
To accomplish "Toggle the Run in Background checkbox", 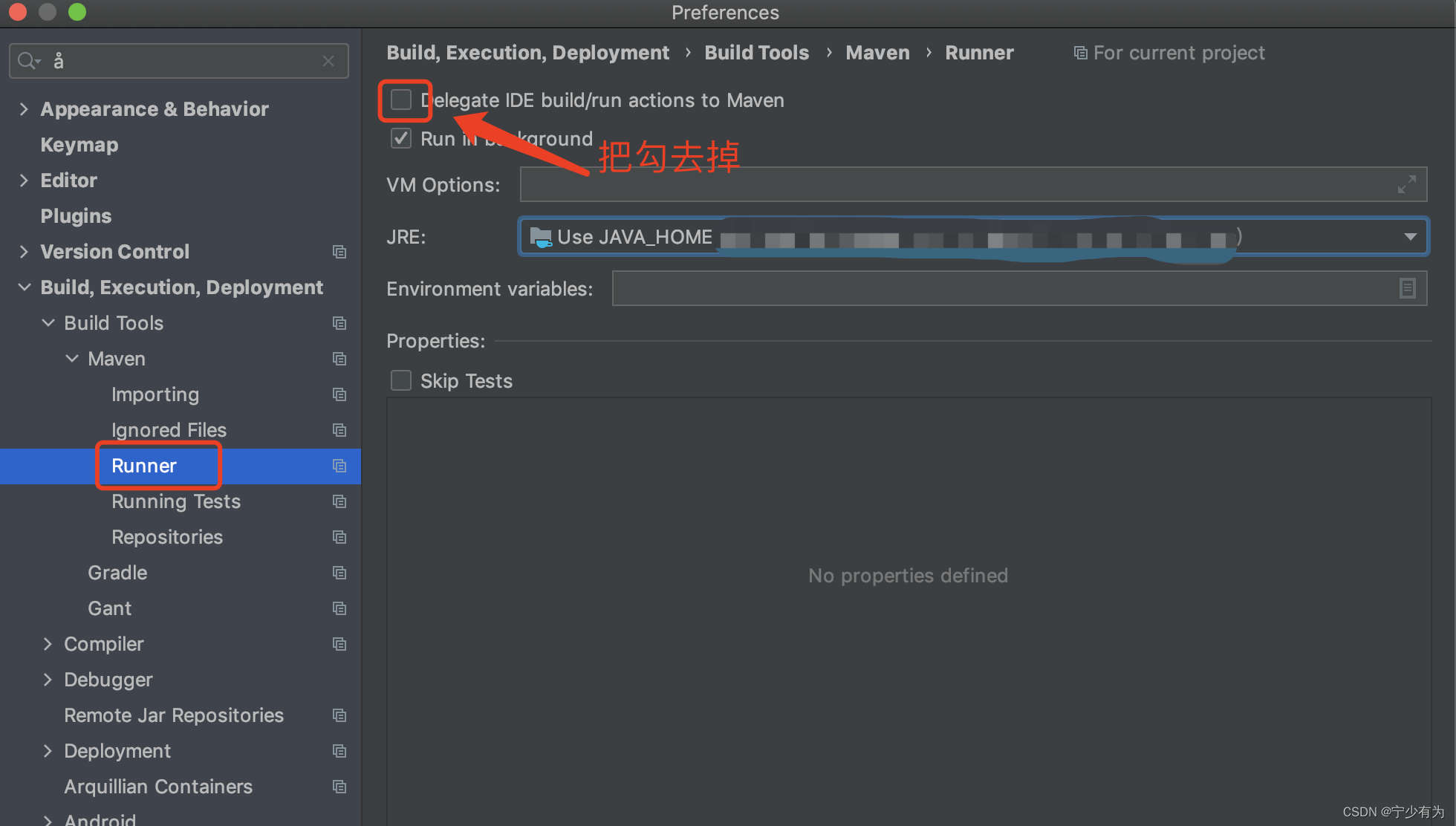I will [x=400, y=140].
